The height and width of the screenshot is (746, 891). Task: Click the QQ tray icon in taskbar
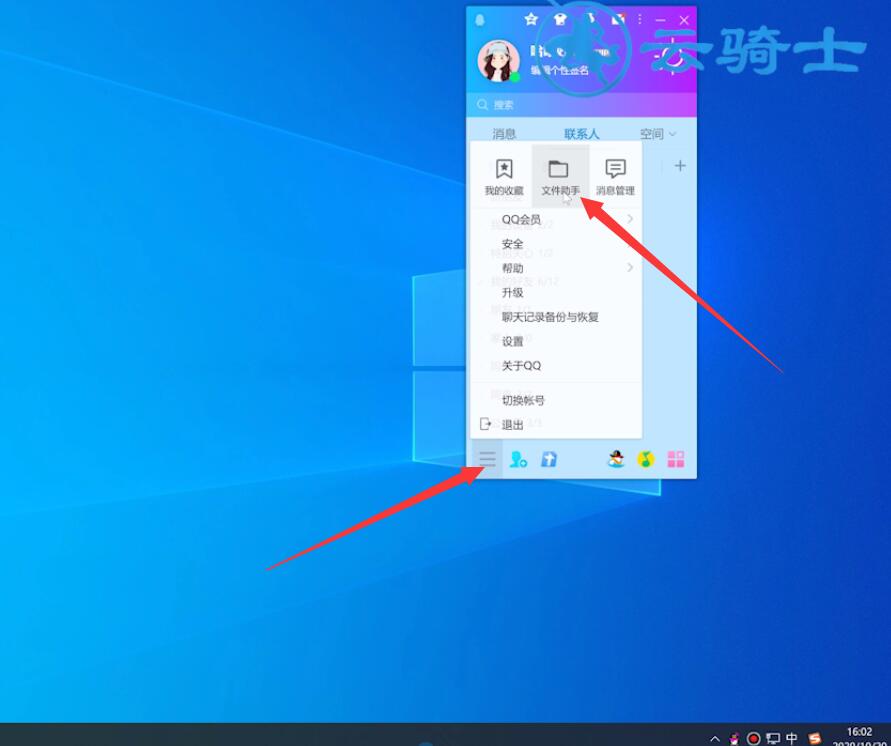(734, 739)
